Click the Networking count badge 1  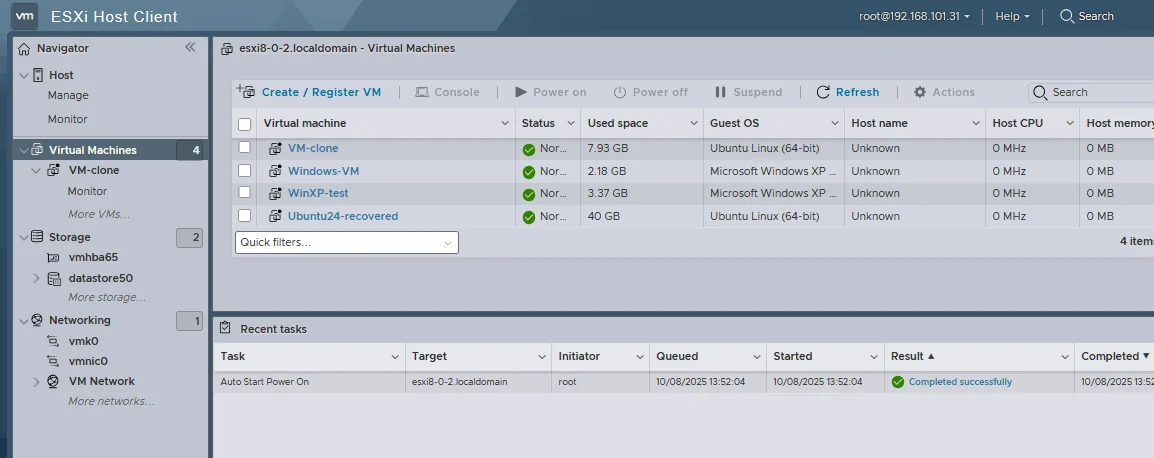190,321
